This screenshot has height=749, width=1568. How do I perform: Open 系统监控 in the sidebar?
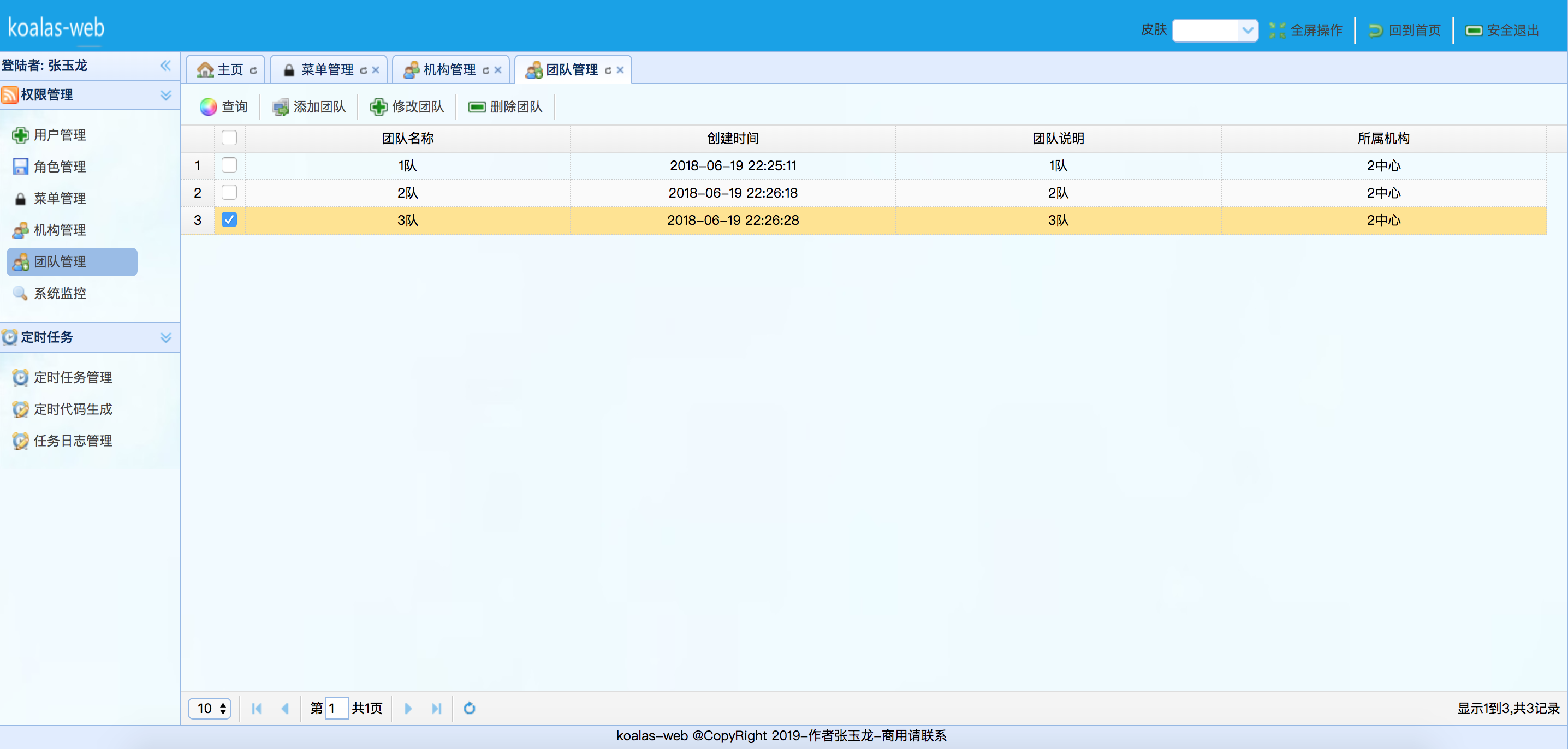(72, 293)
